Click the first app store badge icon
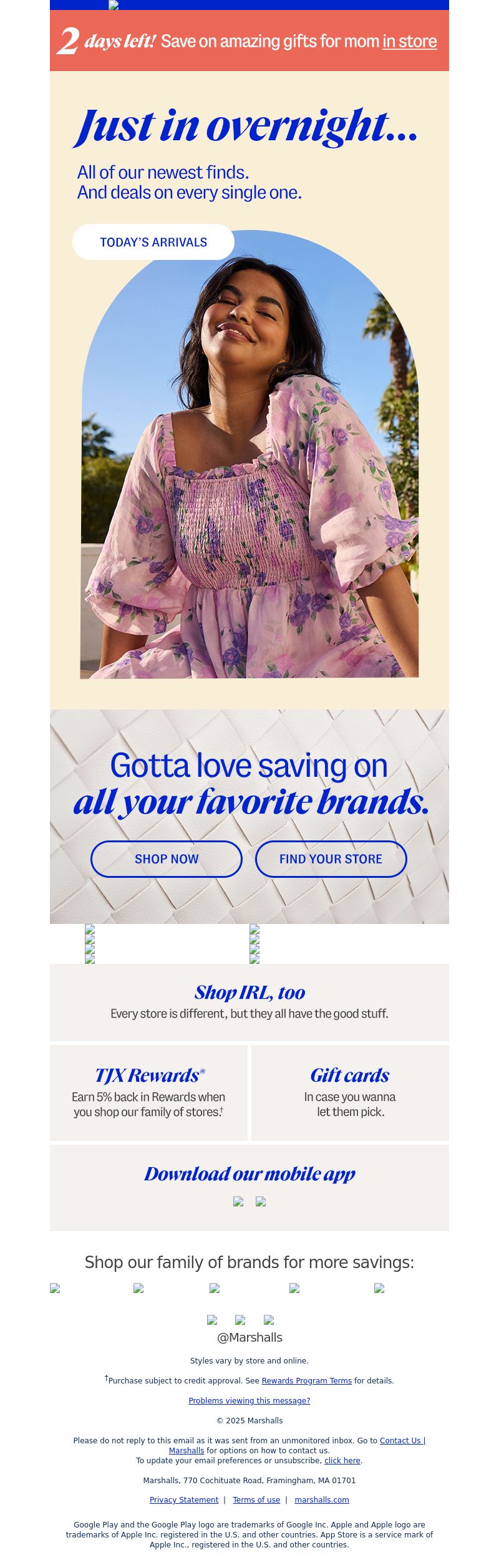The image size is (499, 1568). pos(238,1201)
